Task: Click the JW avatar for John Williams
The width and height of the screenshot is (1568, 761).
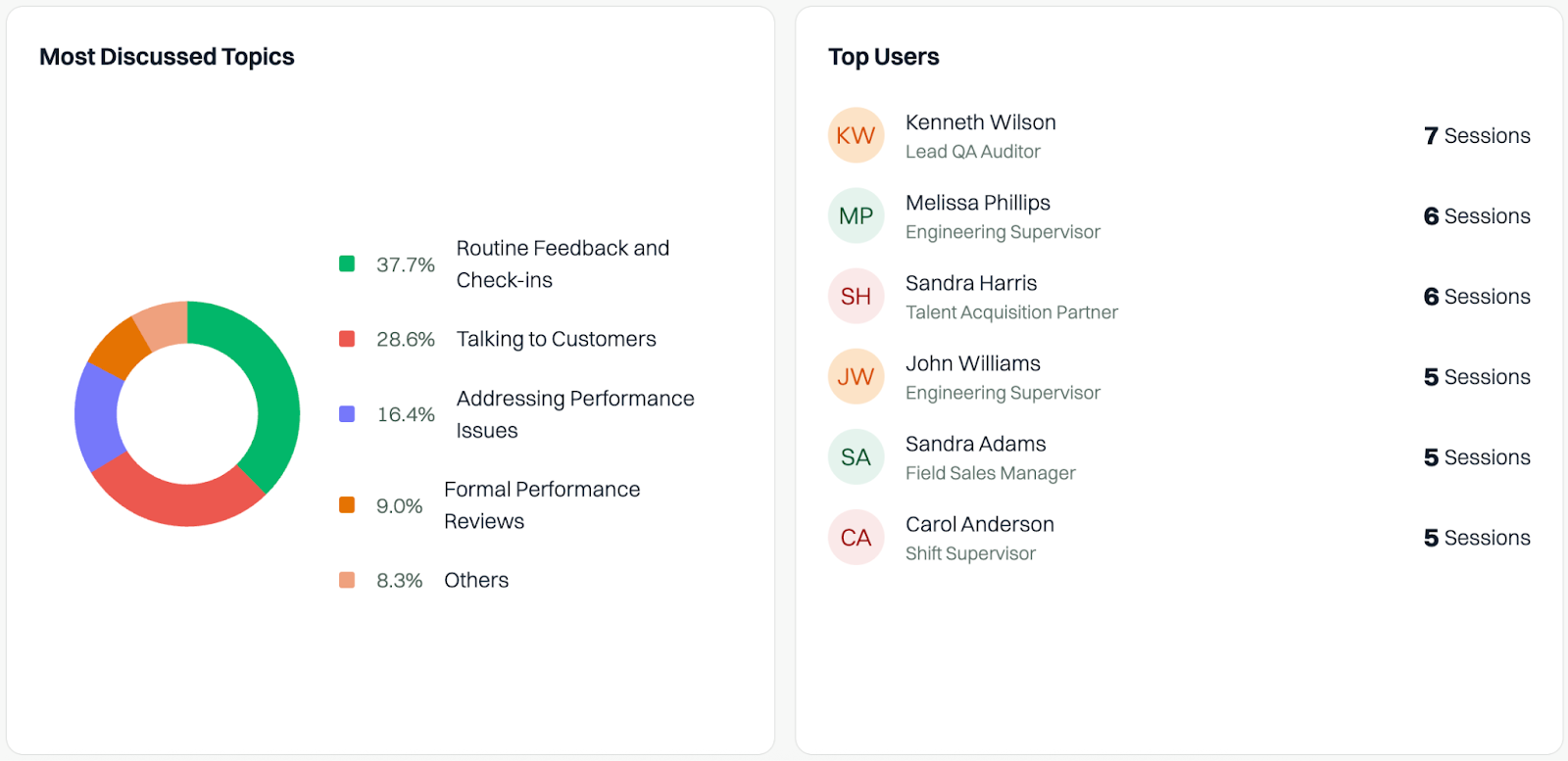Action: tap(856, 376)
